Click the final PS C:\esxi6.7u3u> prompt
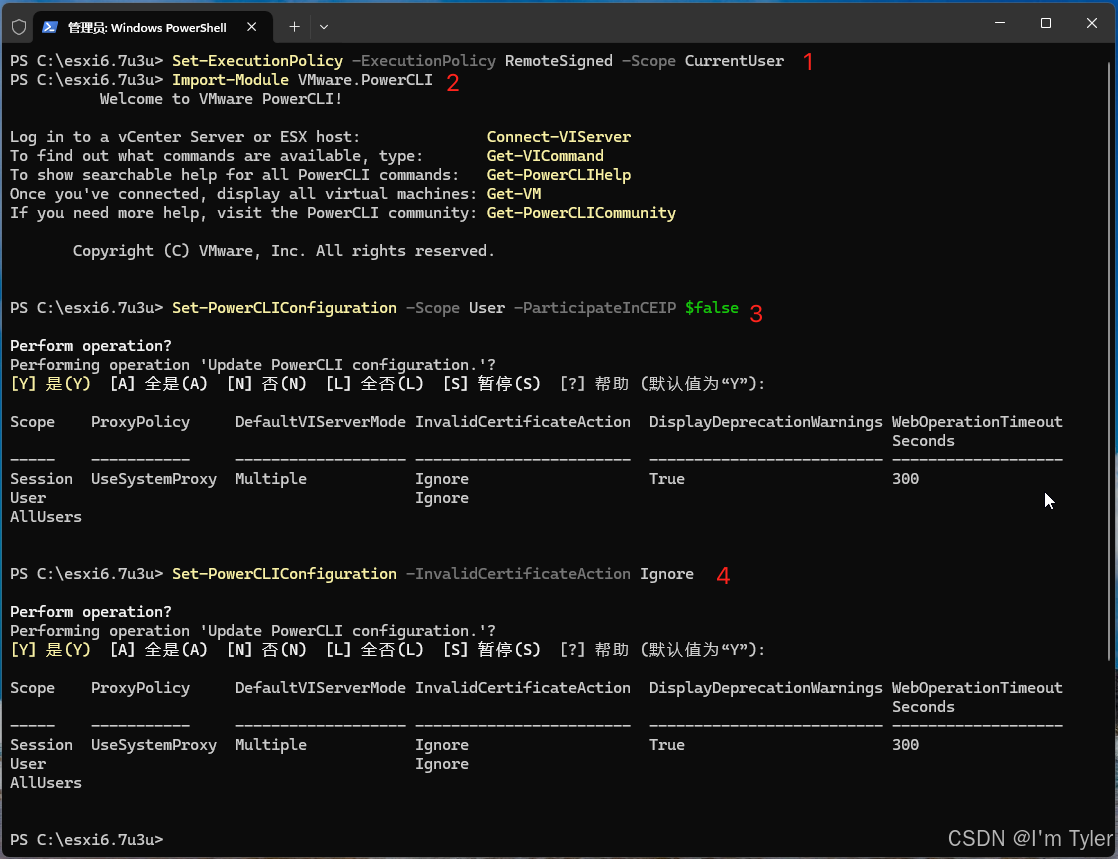Viewport: 1118px width, 859px height. 86,840
